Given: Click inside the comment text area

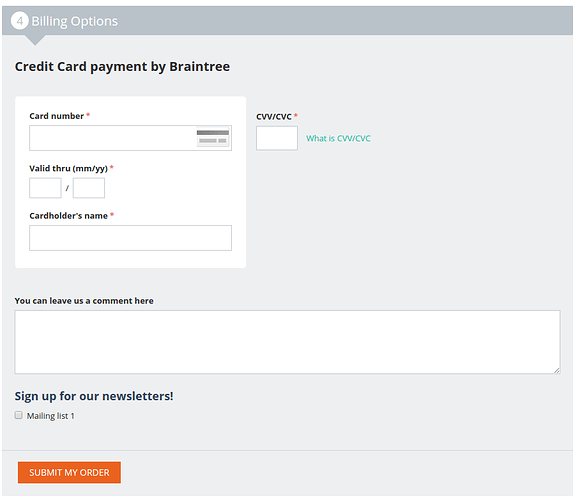Looking at the screenshot, I should 288,342.
